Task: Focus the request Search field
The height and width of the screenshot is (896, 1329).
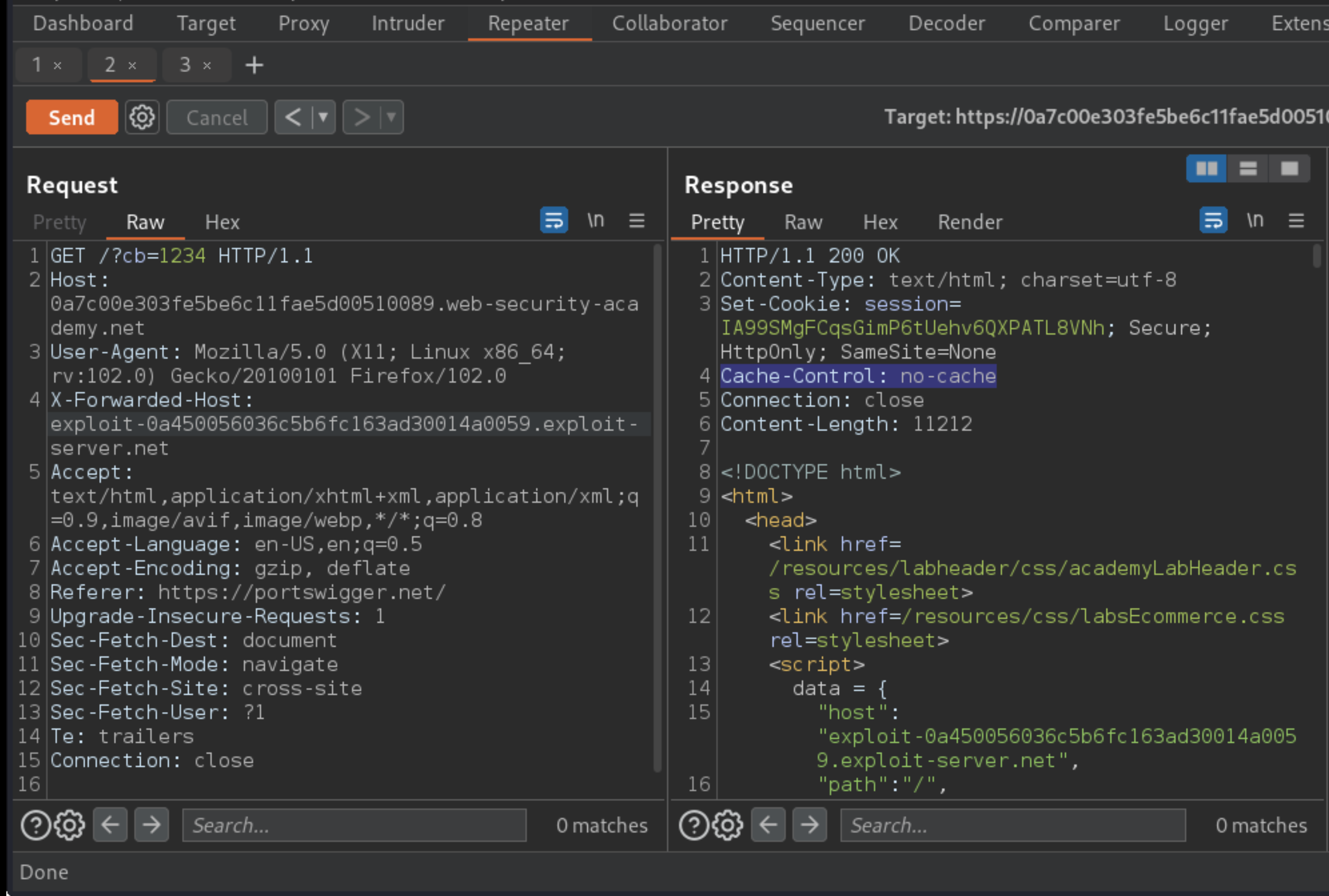Action: coord(354,825)
